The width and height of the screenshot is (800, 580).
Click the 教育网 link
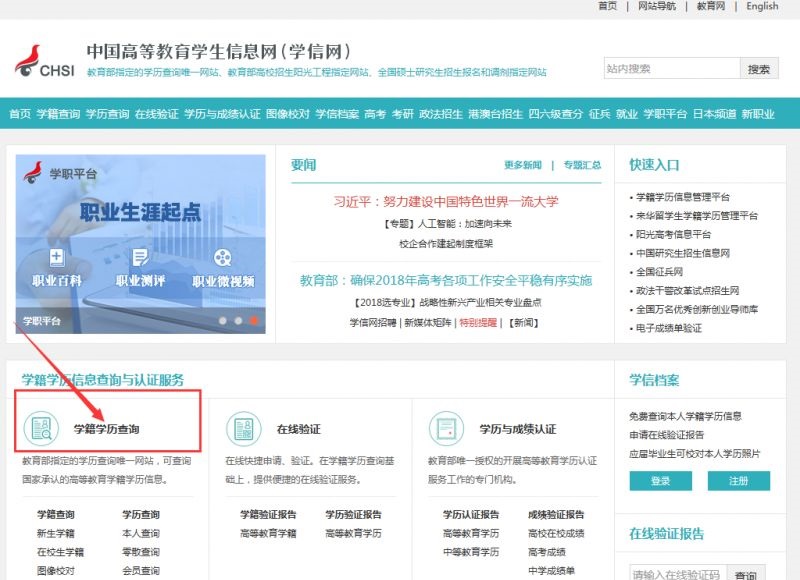coord(711,6)
